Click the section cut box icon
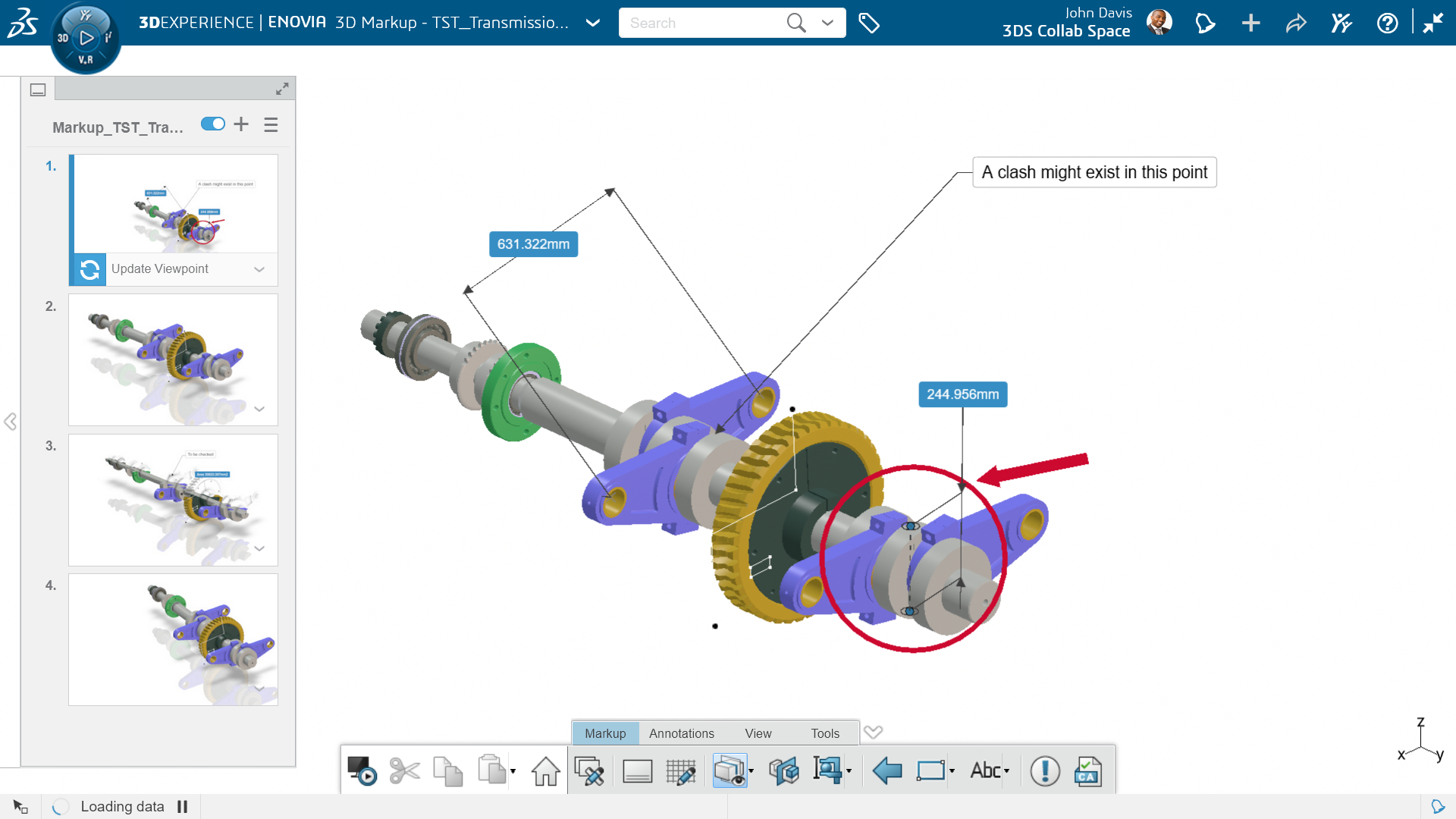The image size is (1456, 819). pyautogui.click(x=783, y=771)
